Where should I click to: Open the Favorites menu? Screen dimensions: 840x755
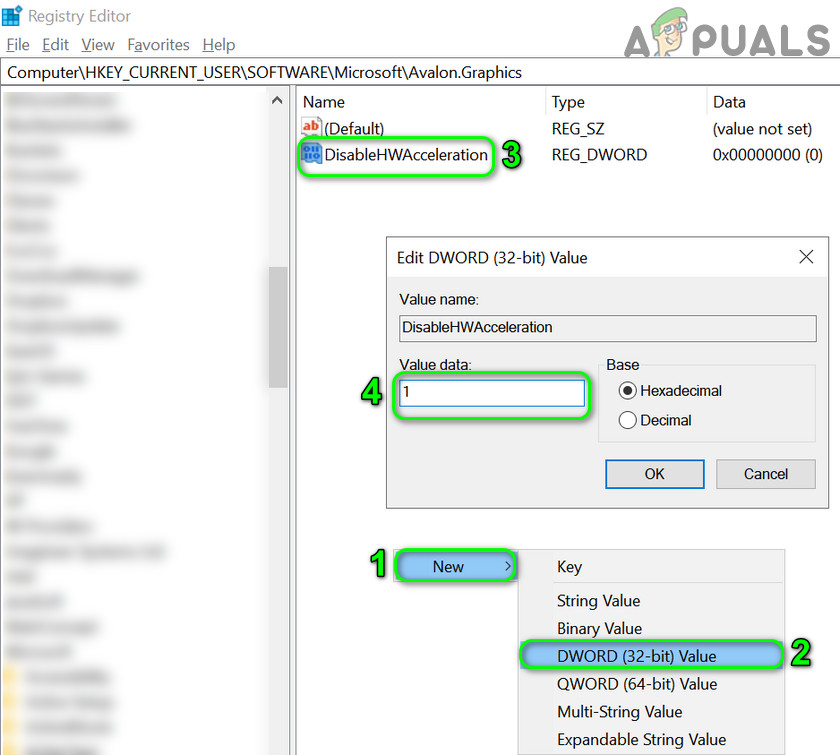(158, 44)
